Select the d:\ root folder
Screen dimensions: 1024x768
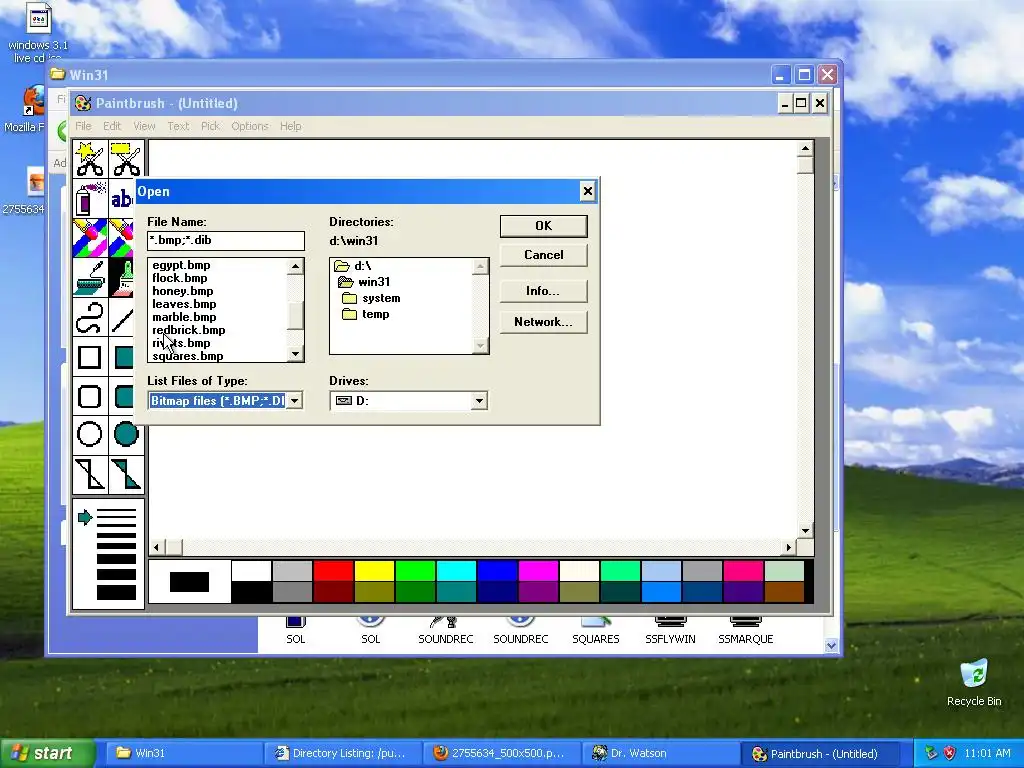click(353, 266)
